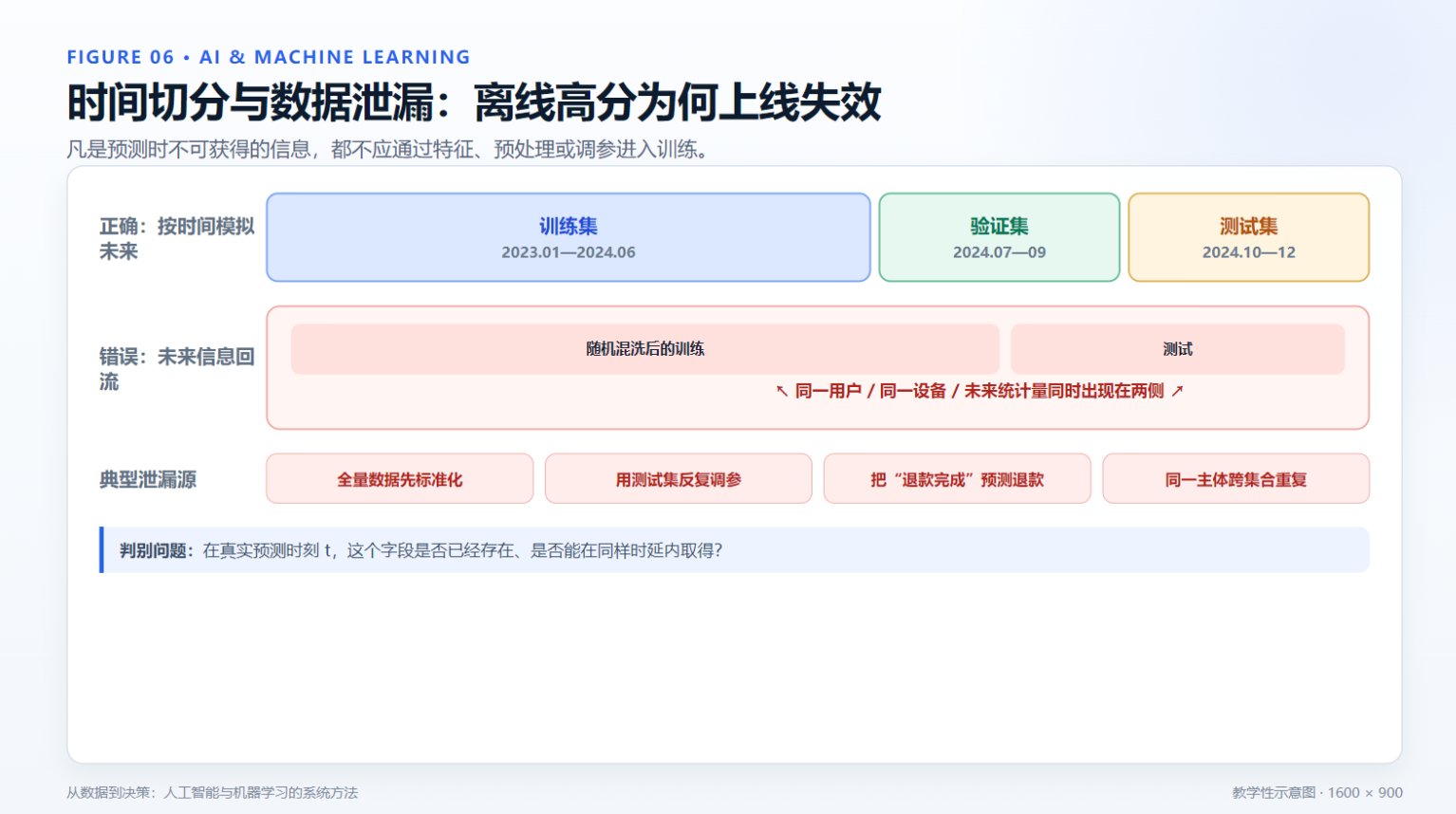Click the date range 2023.01—2024.06
Image resolution: width=1456 pixels, height=814 pixels.
(569, 252)
